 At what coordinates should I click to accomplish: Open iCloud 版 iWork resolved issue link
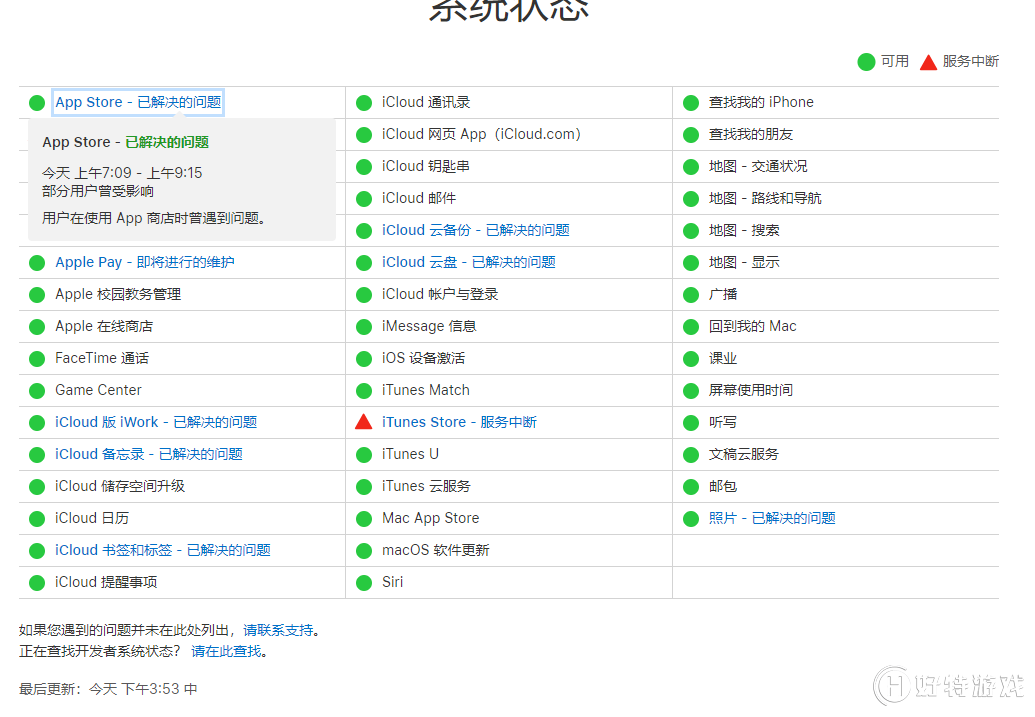[x=156, y=422]
